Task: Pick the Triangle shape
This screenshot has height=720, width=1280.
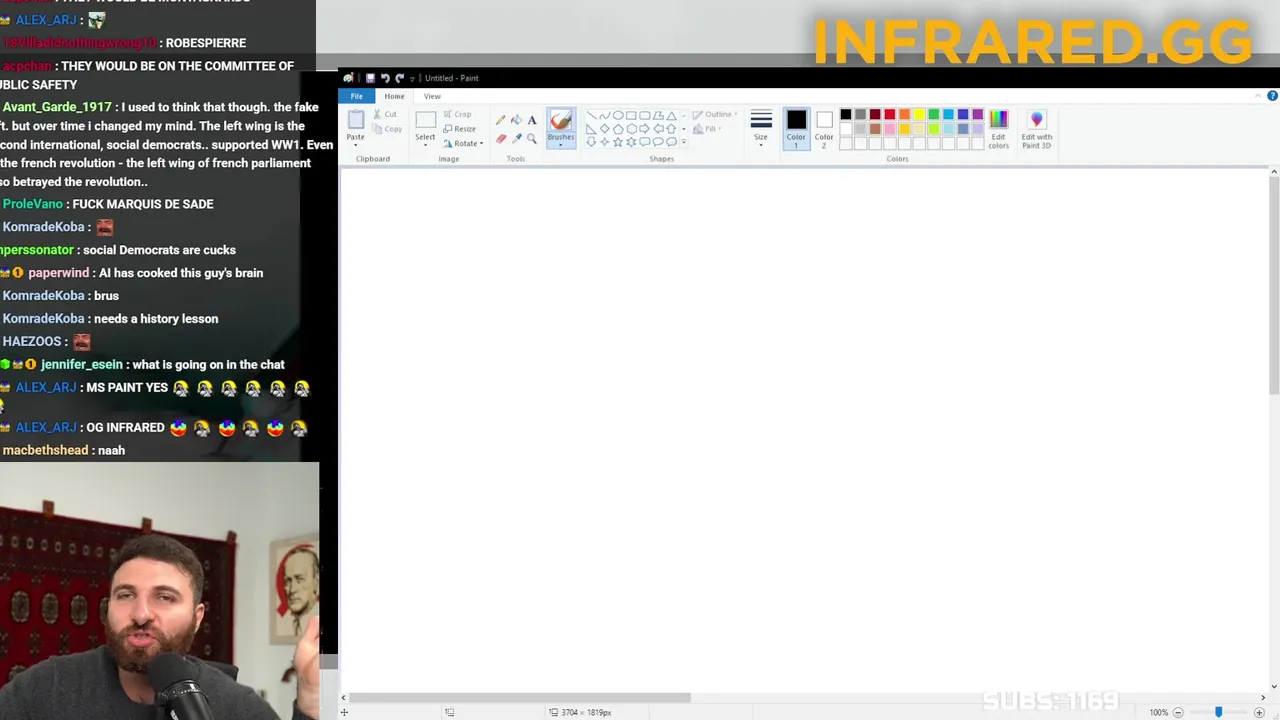Action: coord(671,115)
